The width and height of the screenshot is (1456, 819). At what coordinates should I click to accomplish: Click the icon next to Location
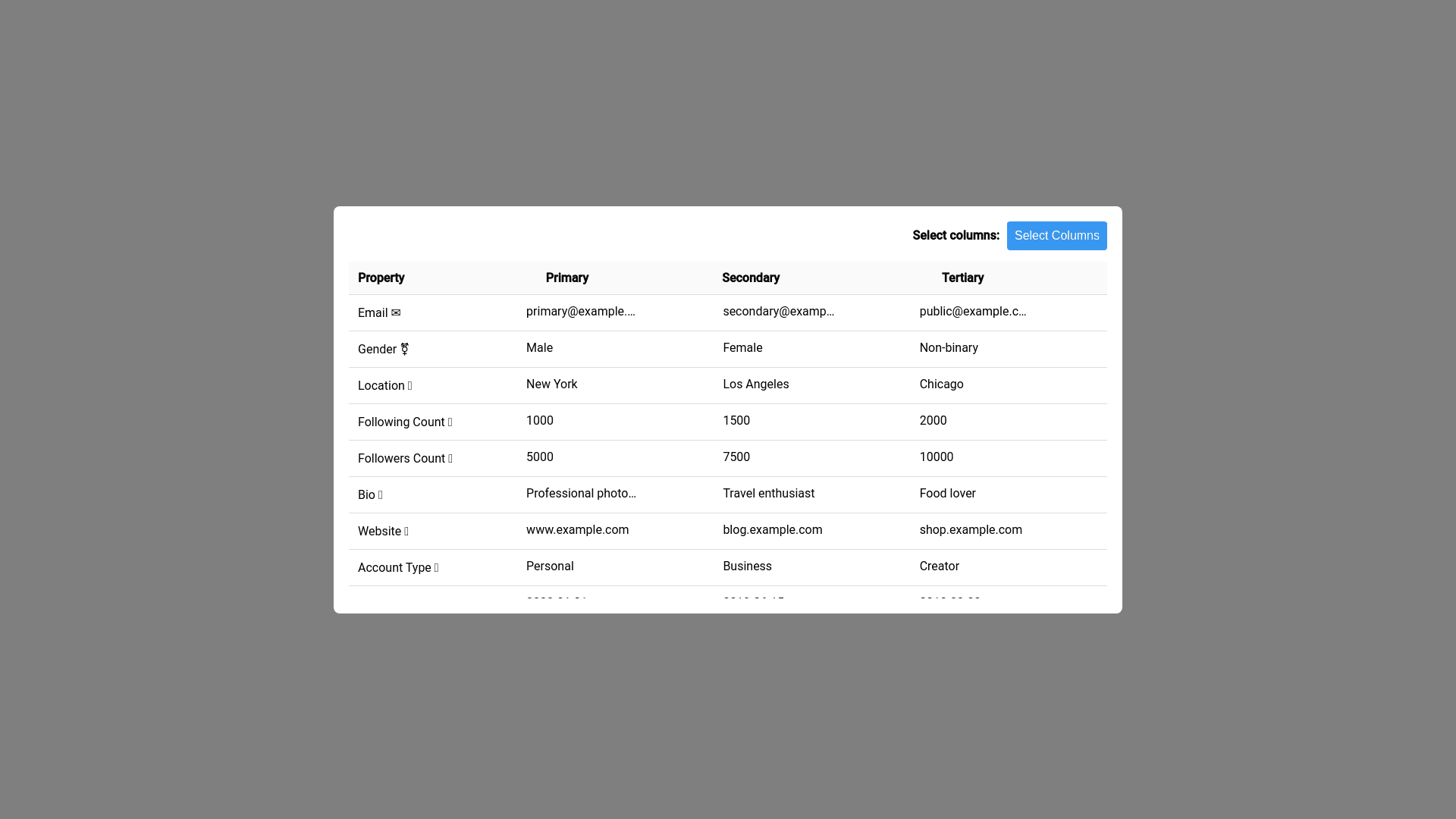(410, 386)
